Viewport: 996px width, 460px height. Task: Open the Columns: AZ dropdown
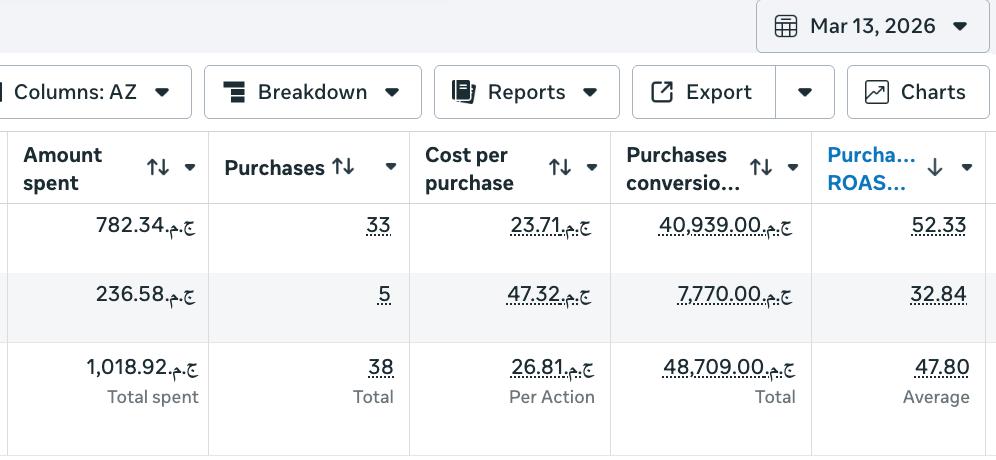pos(95,92)
